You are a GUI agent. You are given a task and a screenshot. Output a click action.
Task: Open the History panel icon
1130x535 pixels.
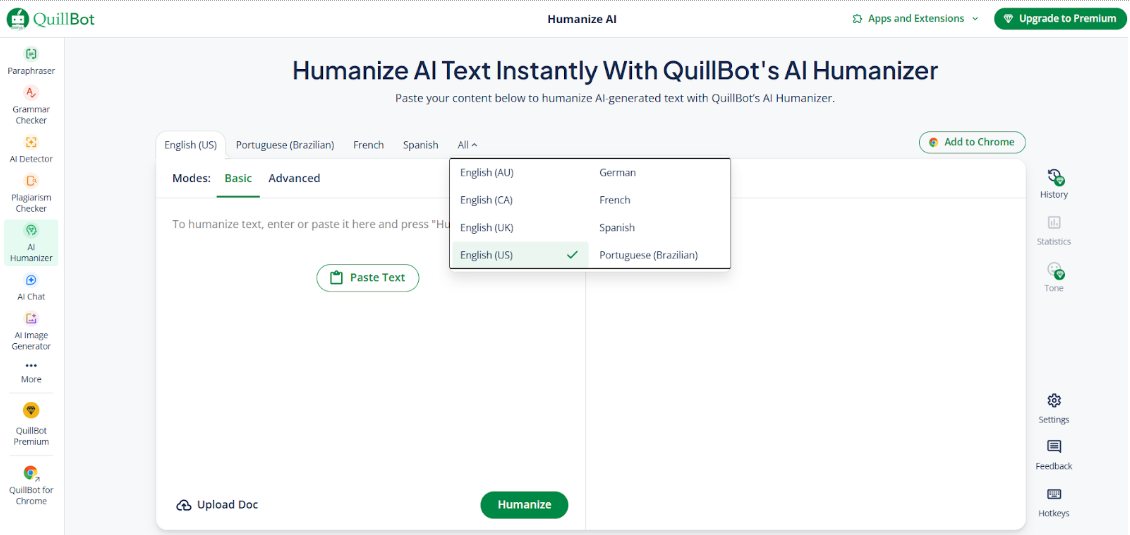coord(1054,177)
